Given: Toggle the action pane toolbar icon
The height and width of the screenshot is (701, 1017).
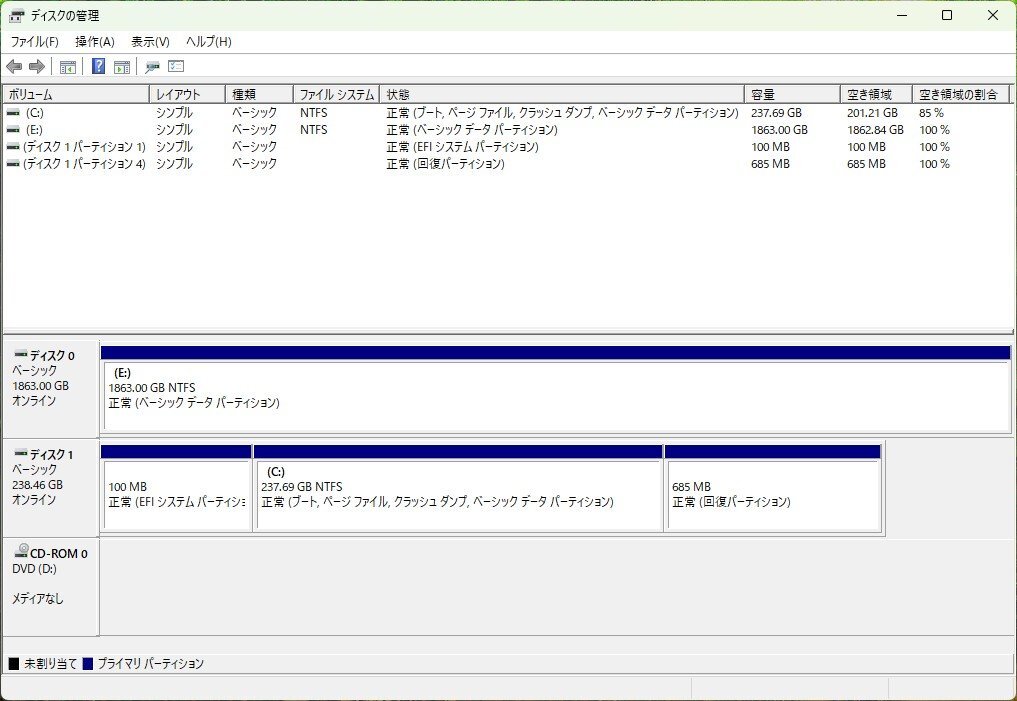Looking at the screenshot, I should (122, 66).
